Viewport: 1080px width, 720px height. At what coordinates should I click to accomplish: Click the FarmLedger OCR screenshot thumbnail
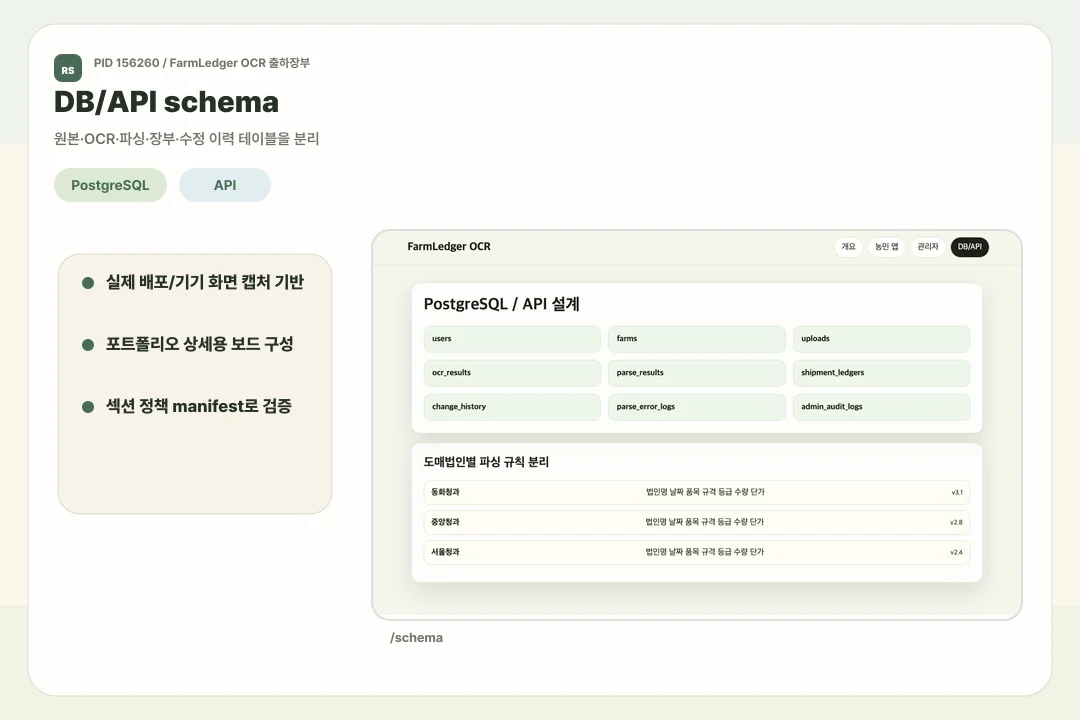(x=696, y=424)
